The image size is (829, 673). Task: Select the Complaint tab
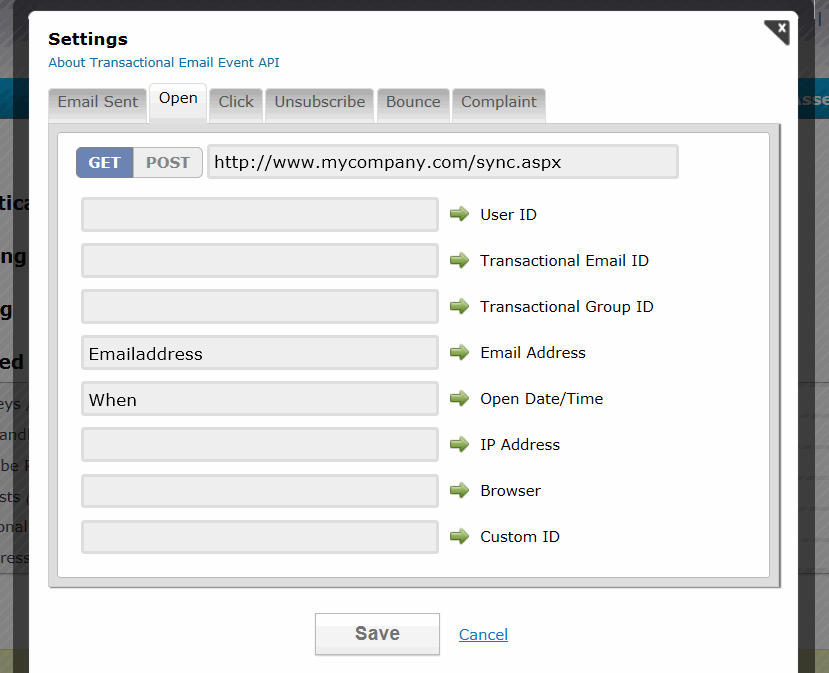coord(498,101)
